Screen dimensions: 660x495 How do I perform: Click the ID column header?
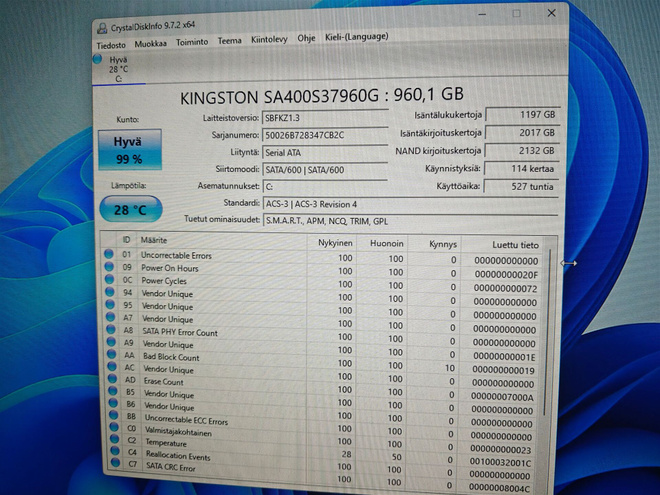point(126,240)
